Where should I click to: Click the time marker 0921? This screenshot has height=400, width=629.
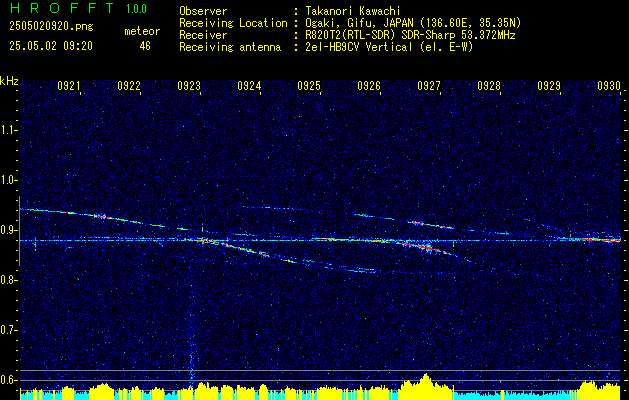click(69, 85)
